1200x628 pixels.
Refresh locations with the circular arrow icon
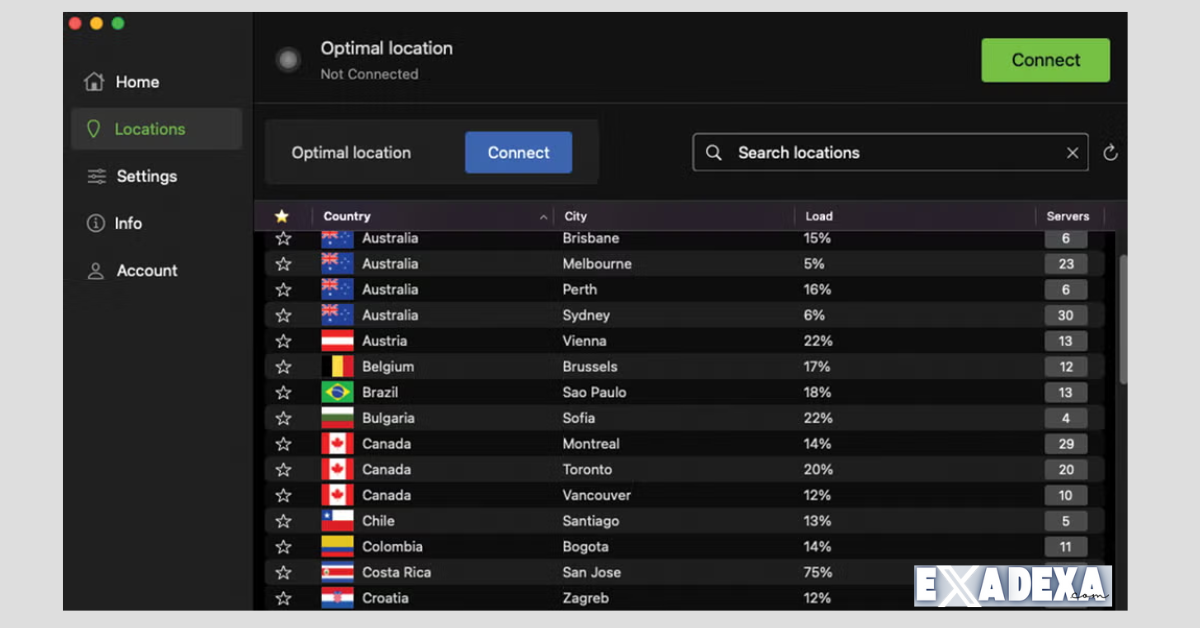click(x=1111, y=152)
